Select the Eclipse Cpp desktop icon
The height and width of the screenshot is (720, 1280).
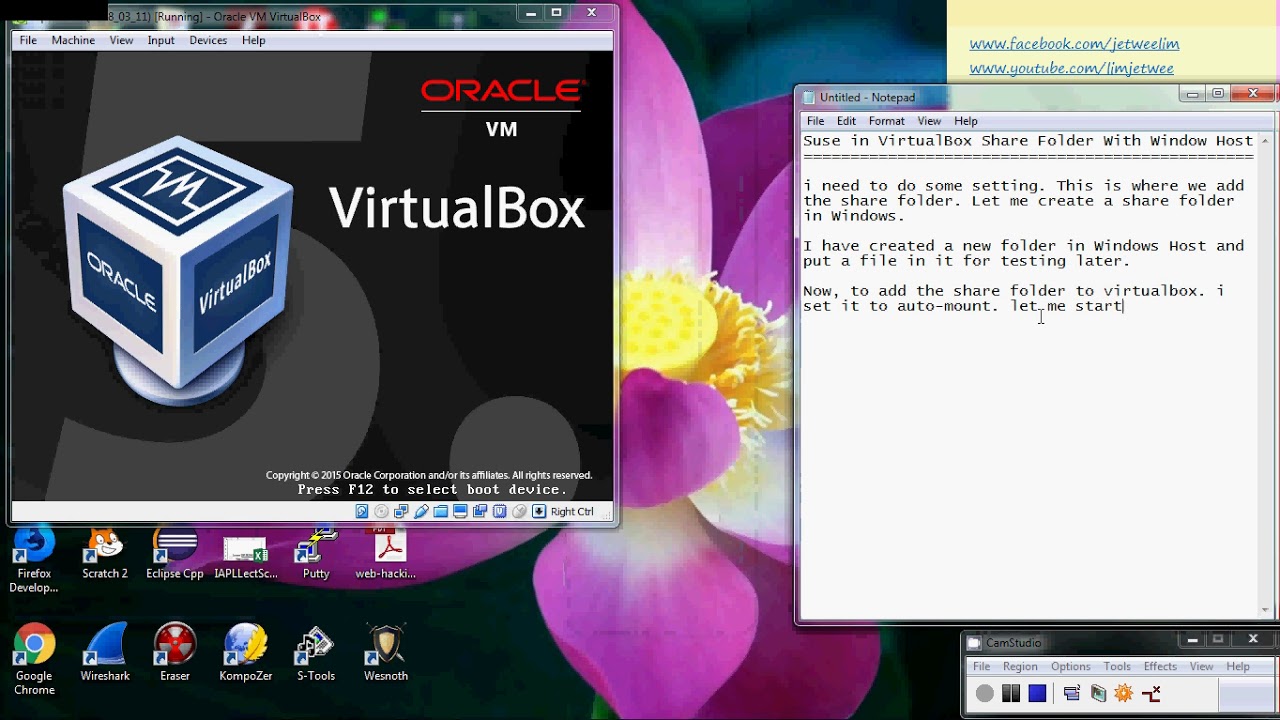click(x=175, y=554)
